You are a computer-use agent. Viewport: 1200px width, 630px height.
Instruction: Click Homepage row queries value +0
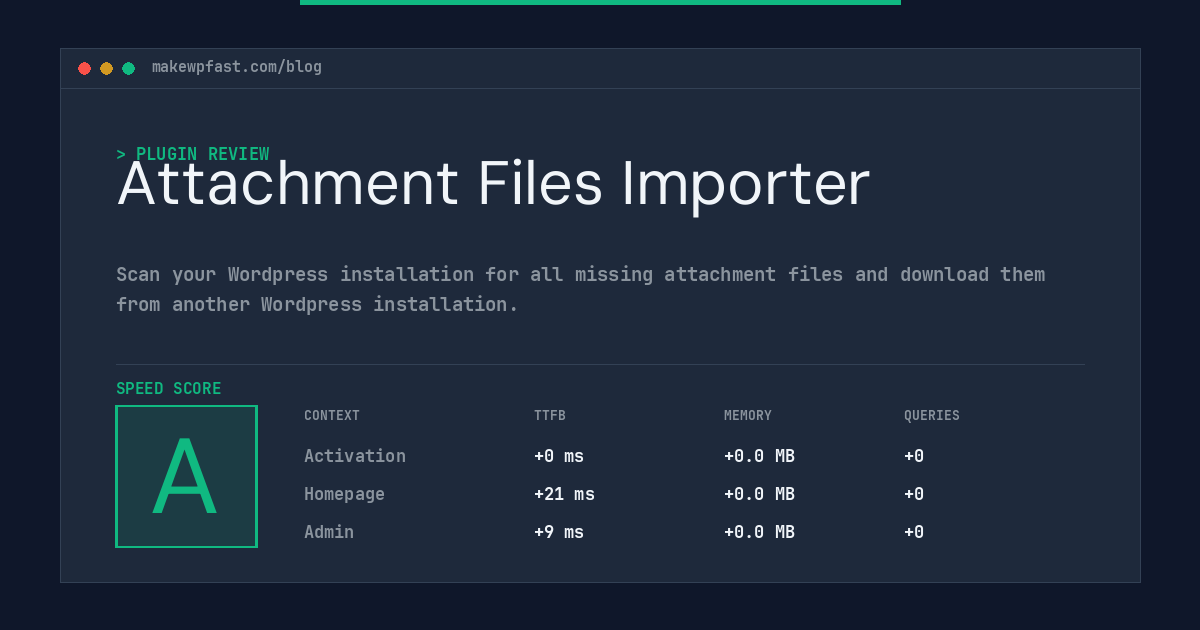tap(914, 494)
